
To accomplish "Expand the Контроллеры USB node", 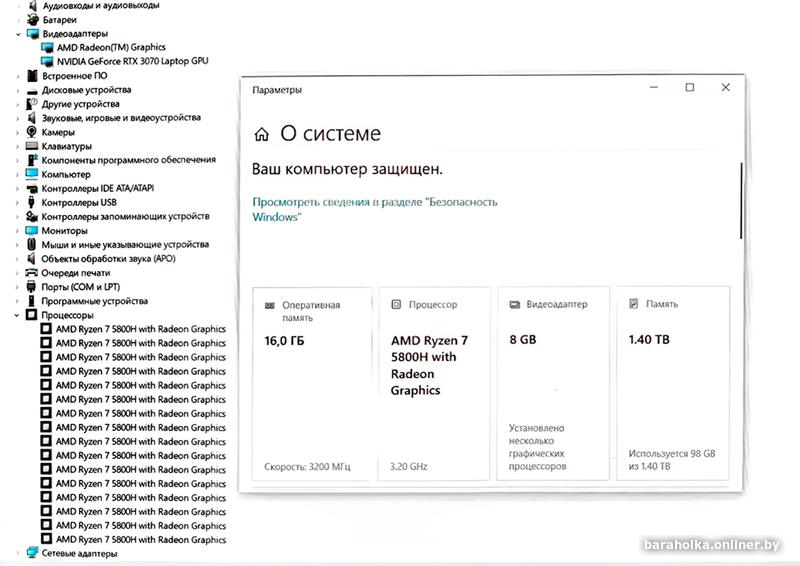I will tap(17, 203).
